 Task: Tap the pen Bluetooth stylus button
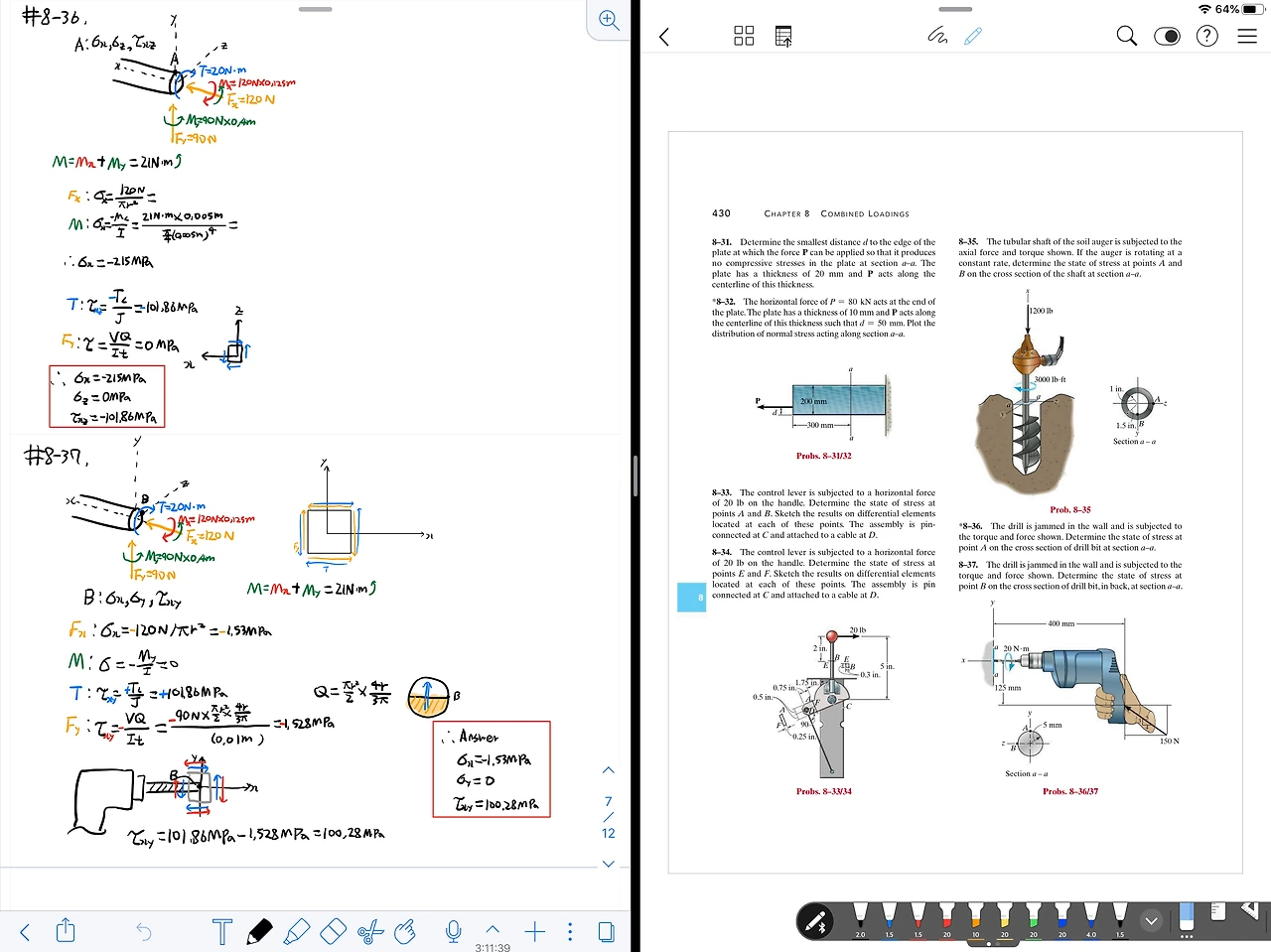click(x=817, y=922)
